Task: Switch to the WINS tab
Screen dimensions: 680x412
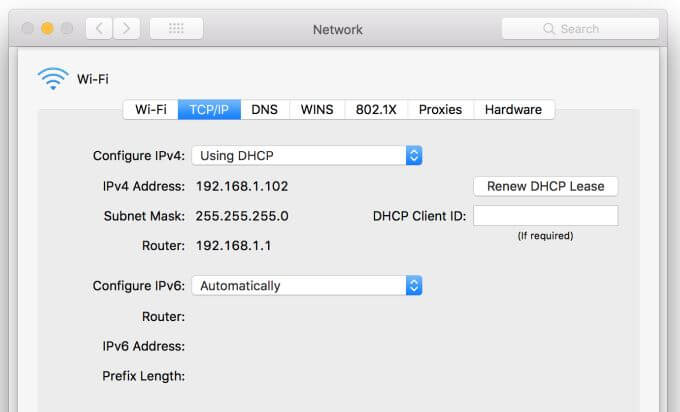Action: pos(317,109)
